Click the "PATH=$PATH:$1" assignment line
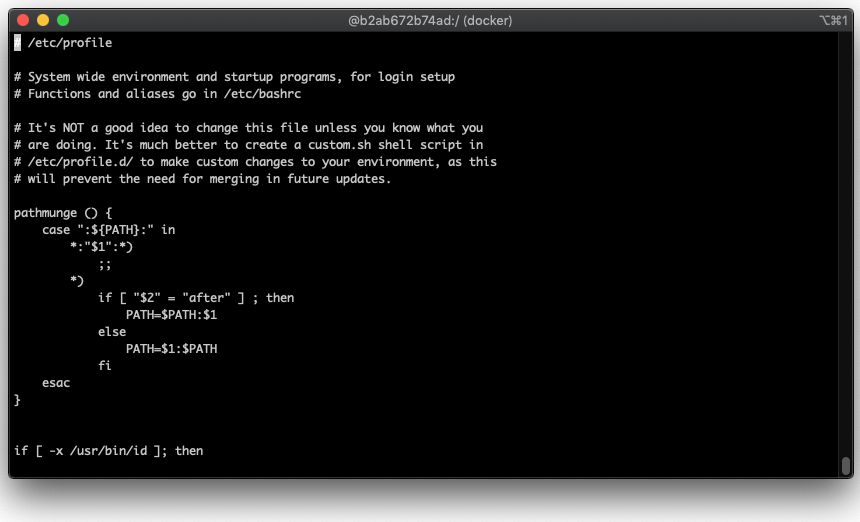The height and width of the screenshot is (522, 860). (171, 315)
